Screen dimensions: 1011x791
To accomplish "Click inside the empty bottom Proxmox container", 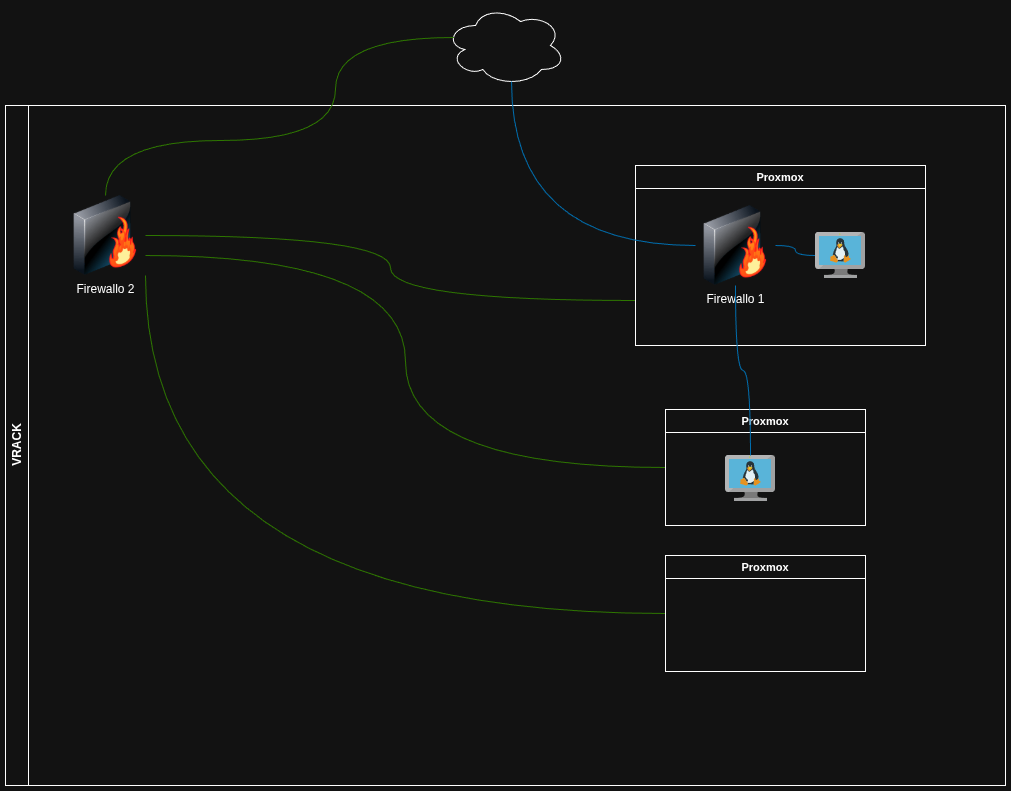I will pyautogui.click(x=765, y=625).
